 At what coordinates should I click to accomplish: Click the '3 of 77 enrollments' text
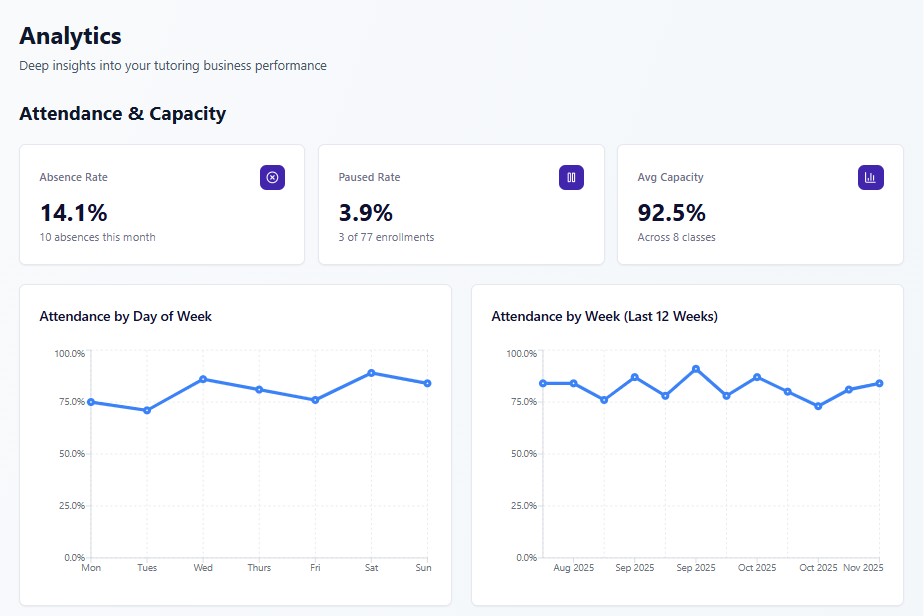(x=382, y=237)
